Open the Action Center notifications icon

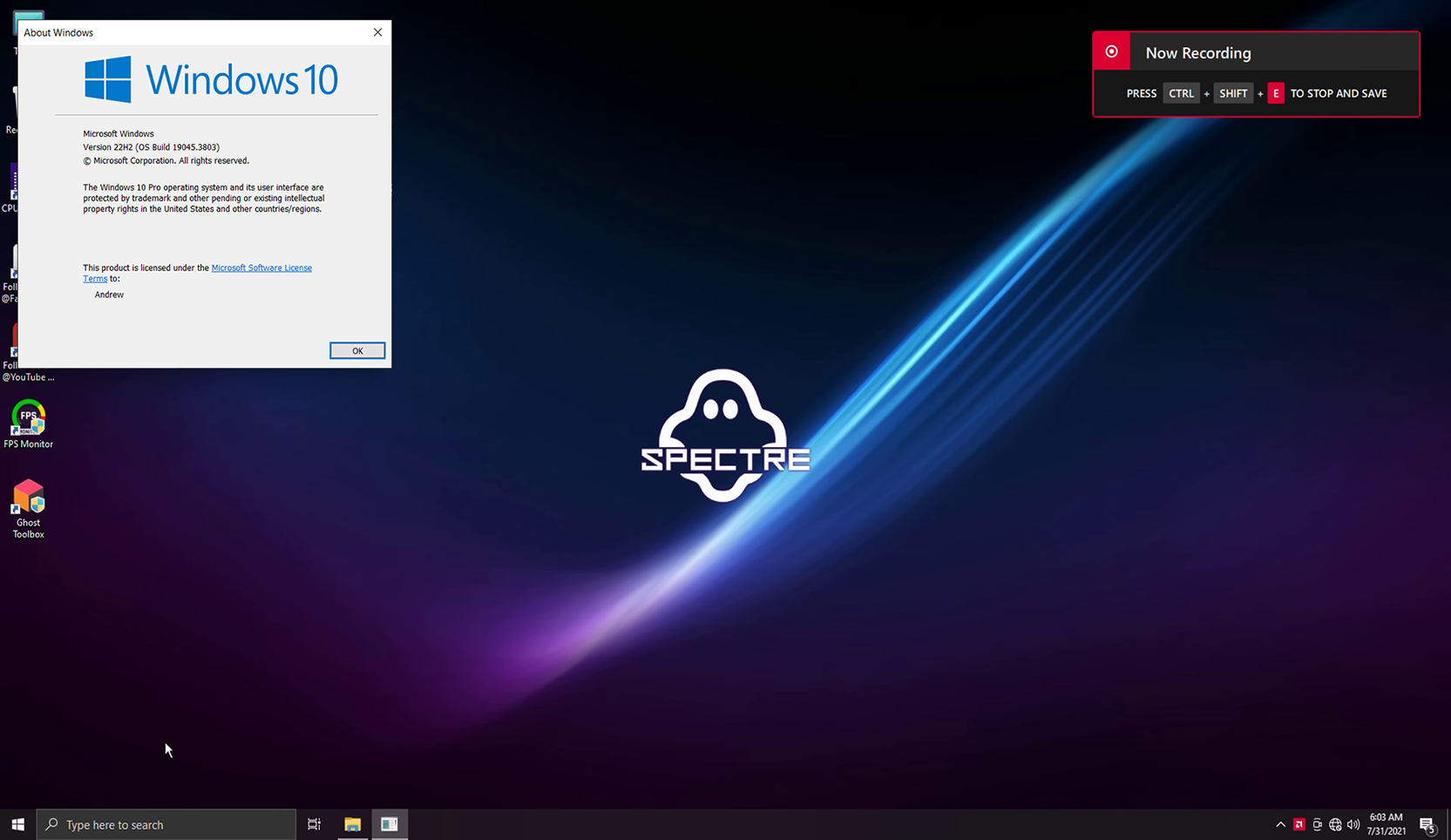click(x=1427, y=825)
